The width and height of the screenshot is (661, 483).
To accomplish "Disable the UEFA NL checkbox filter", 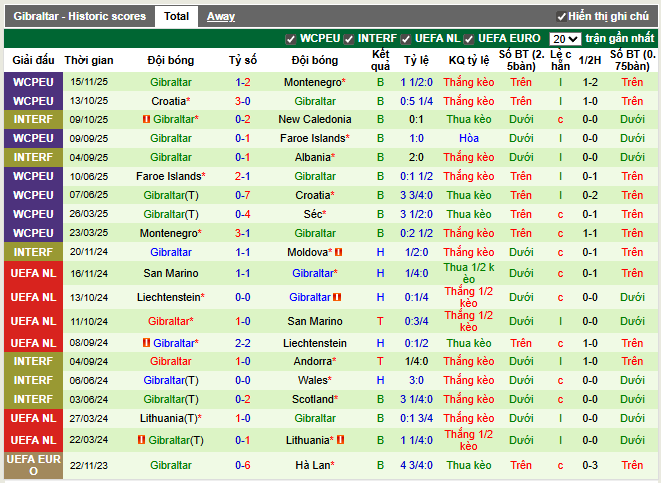I will point(408,39).
